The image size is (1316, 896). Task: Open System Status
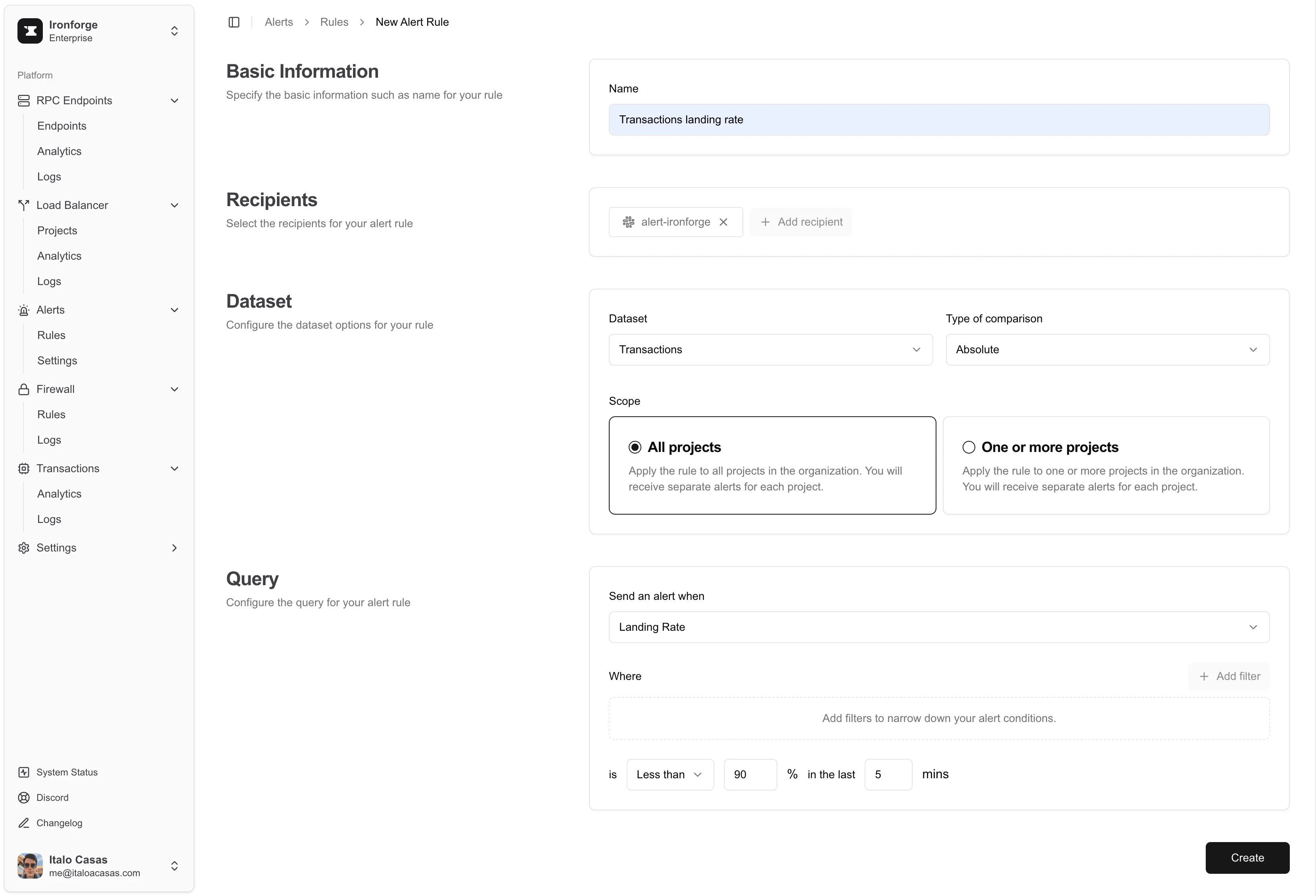[x=67, y=772]
